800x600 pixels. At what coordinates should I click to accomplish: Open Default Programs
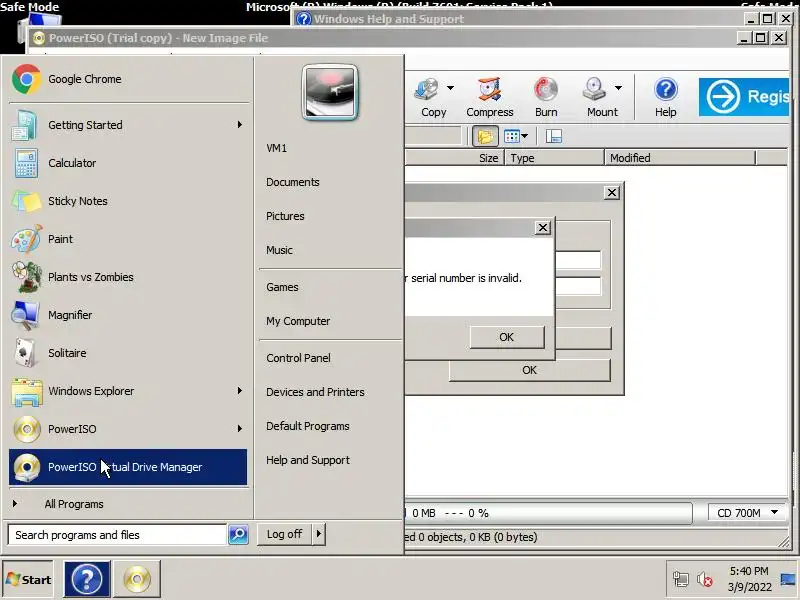pos(308,426)
